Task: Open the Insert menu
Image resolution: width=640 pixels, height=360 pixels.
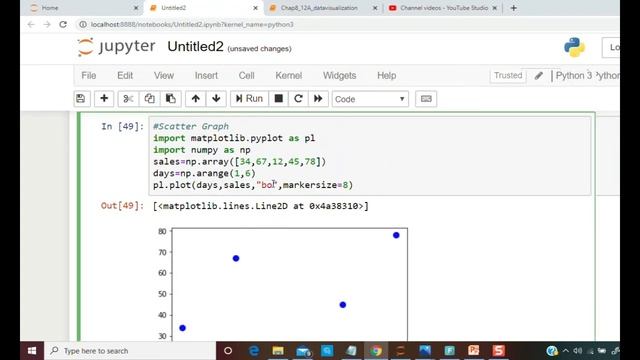Action: coord(206,76)
